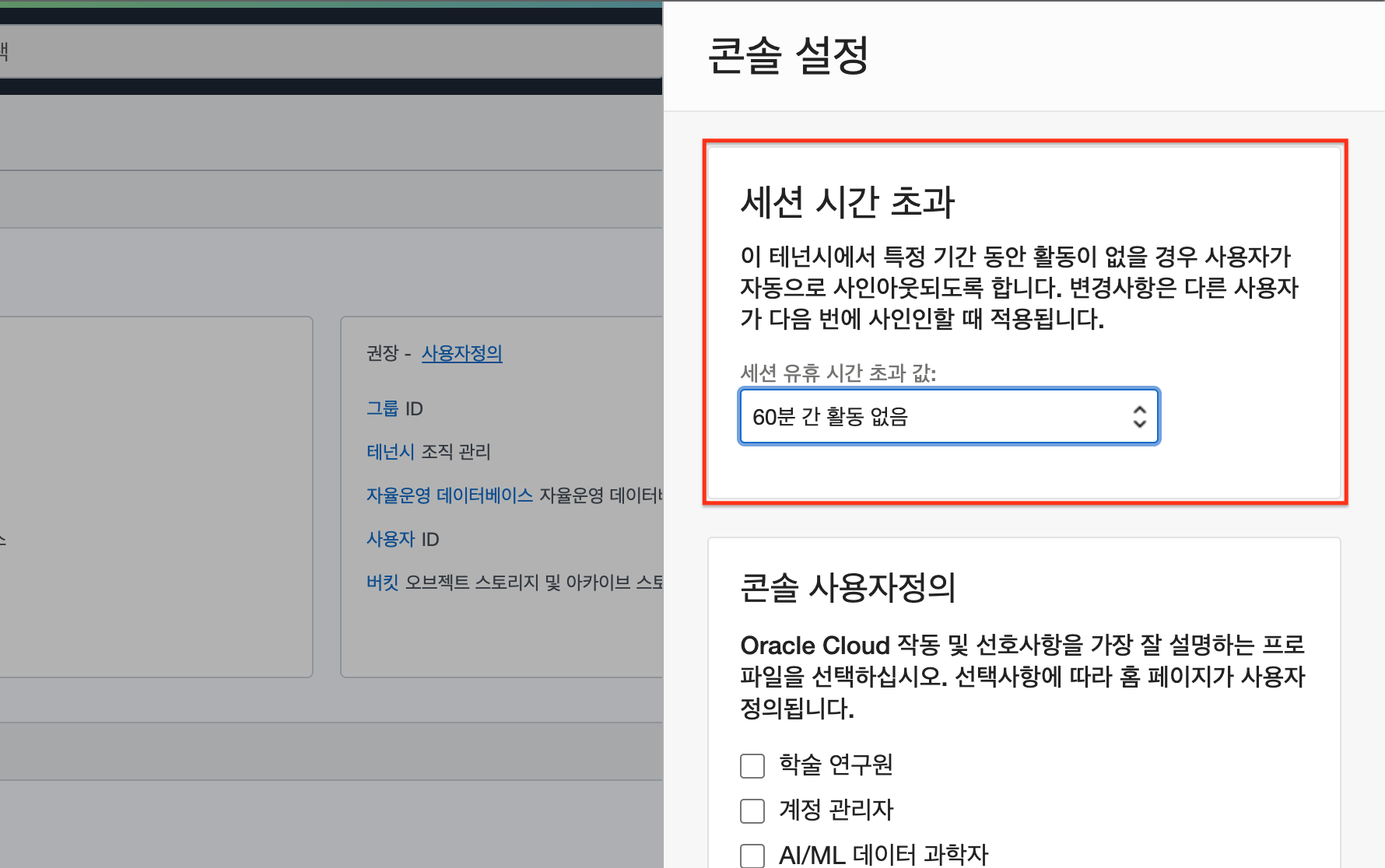This screenshot has width=1385, height=868.
Task: Click the 콘솔 사용자정의 heading
Action: (847, 587)
